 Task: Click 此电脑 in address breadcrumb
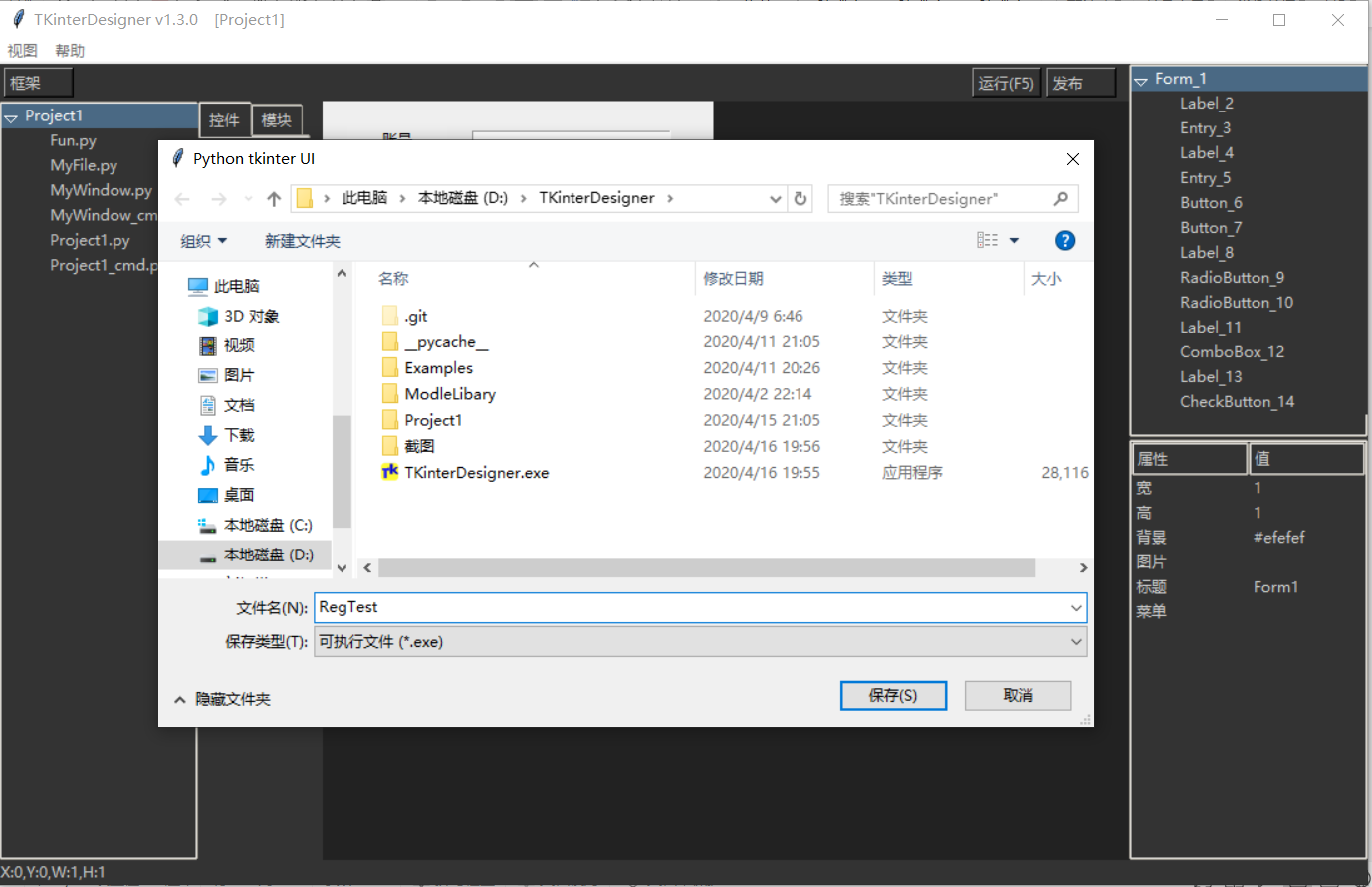pos(364,198)
